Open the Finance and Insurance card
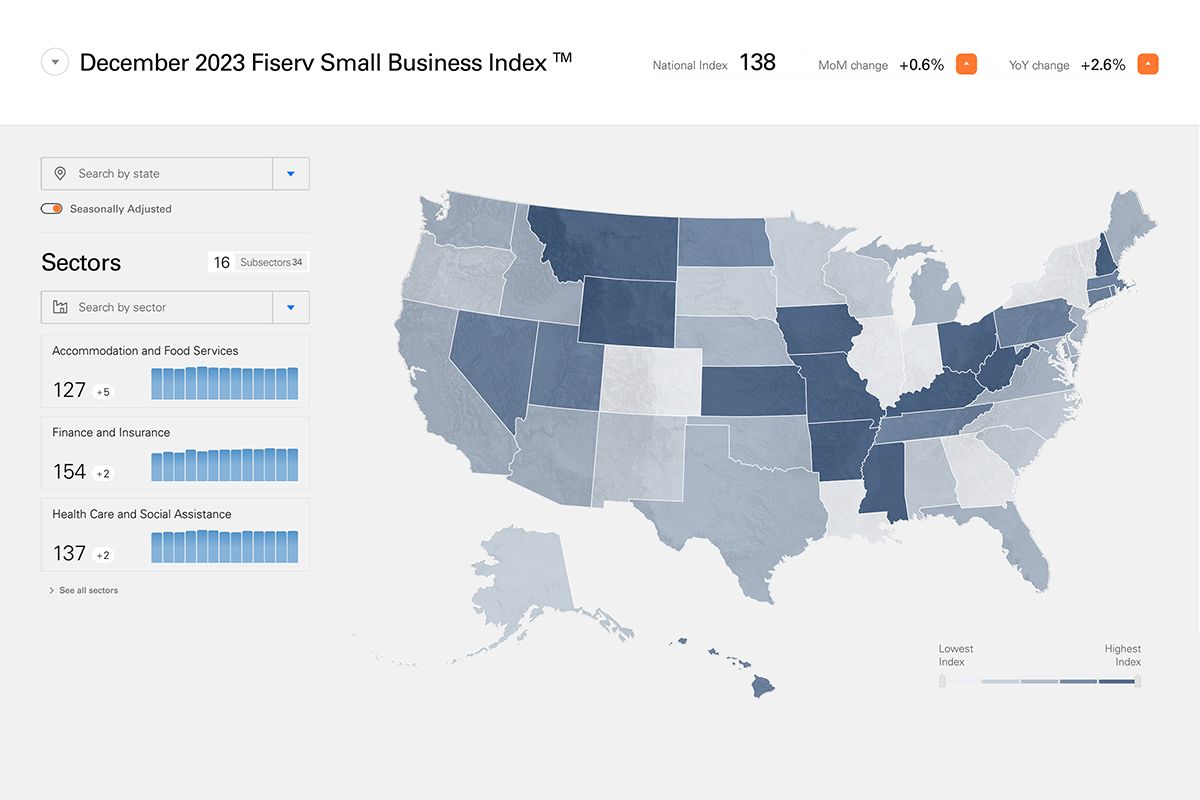 [x=175, y=453]
